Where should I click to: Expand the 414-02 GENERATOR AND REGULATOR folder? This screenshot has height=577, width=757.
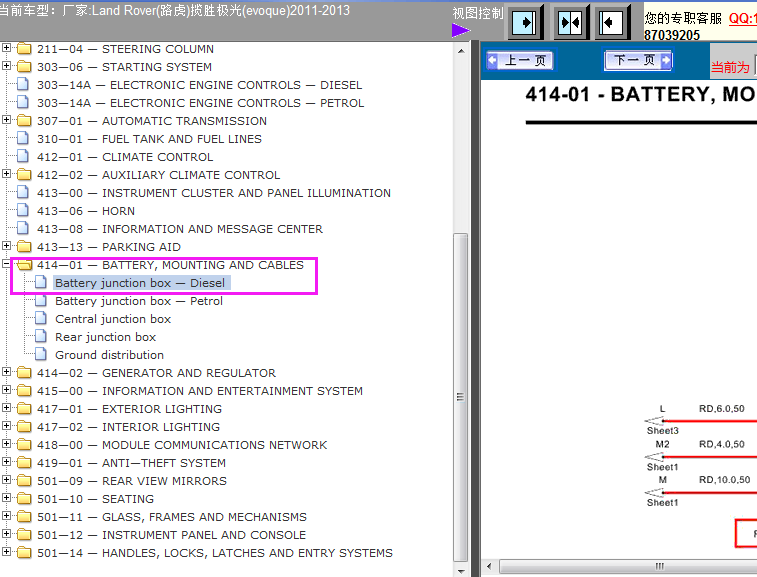point(6,372)
